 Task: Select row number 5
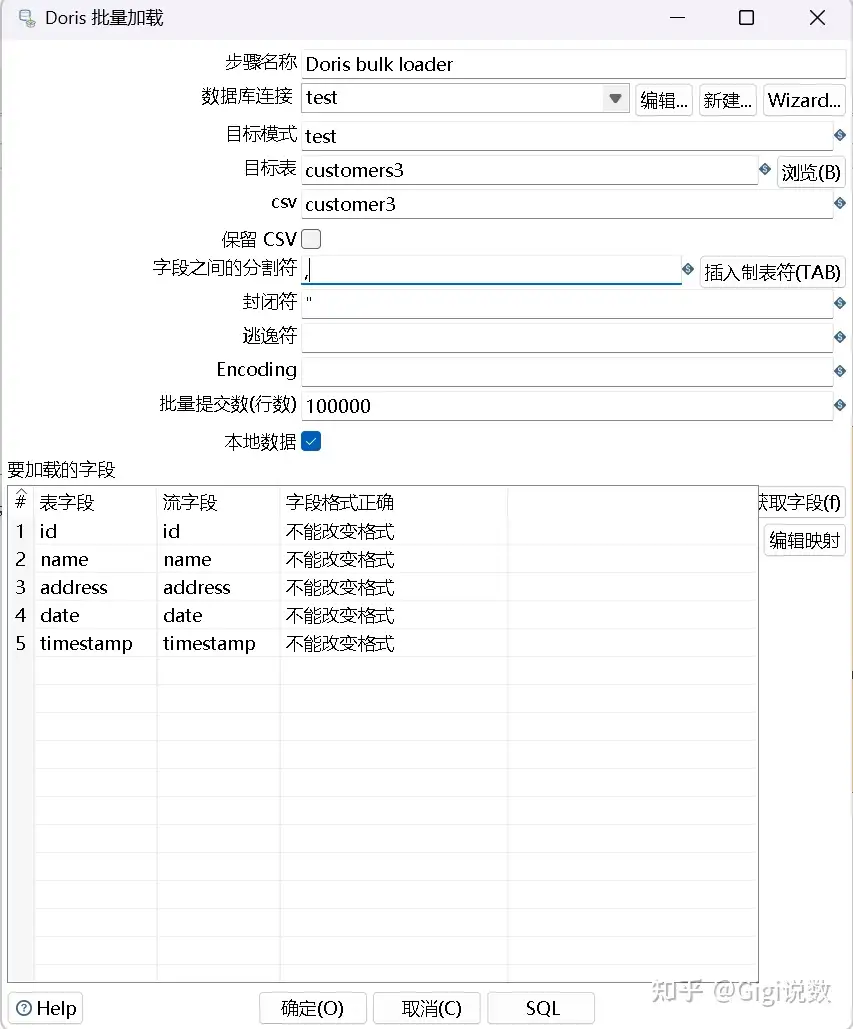[x=21, y=644]
